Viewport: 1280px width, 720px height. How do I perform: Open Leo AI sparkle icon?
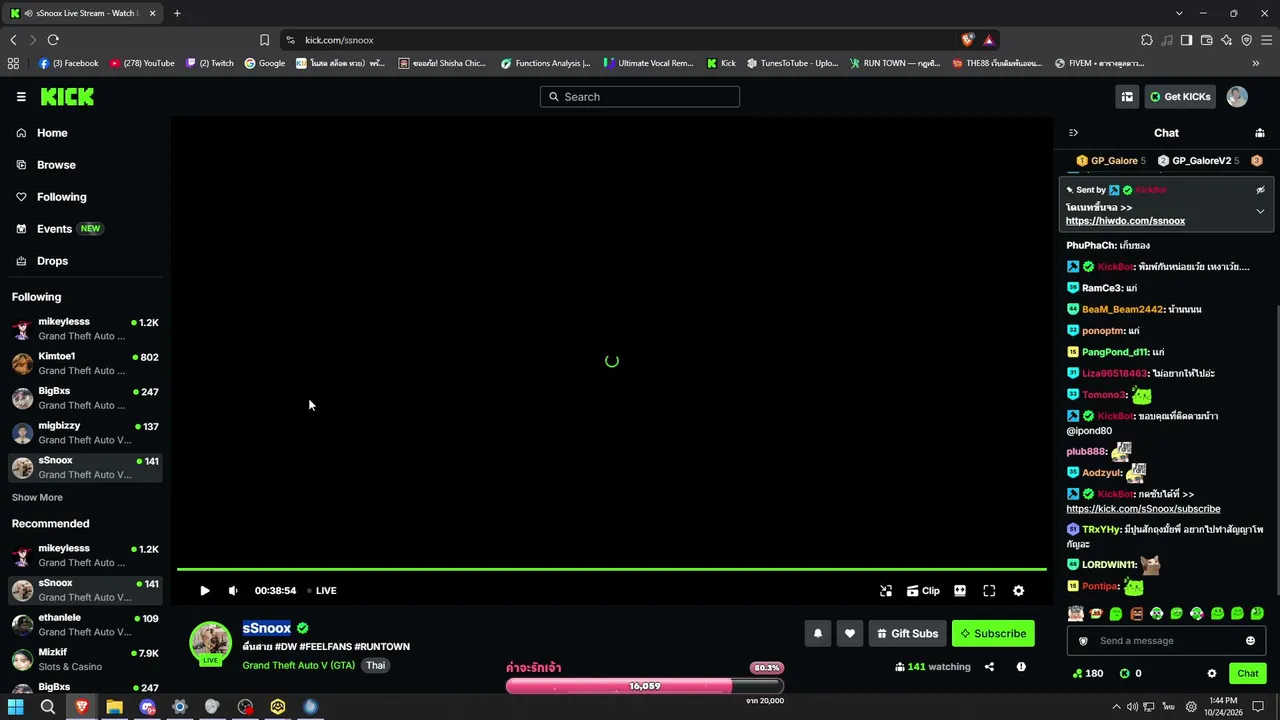click(x=1226, y=40)
